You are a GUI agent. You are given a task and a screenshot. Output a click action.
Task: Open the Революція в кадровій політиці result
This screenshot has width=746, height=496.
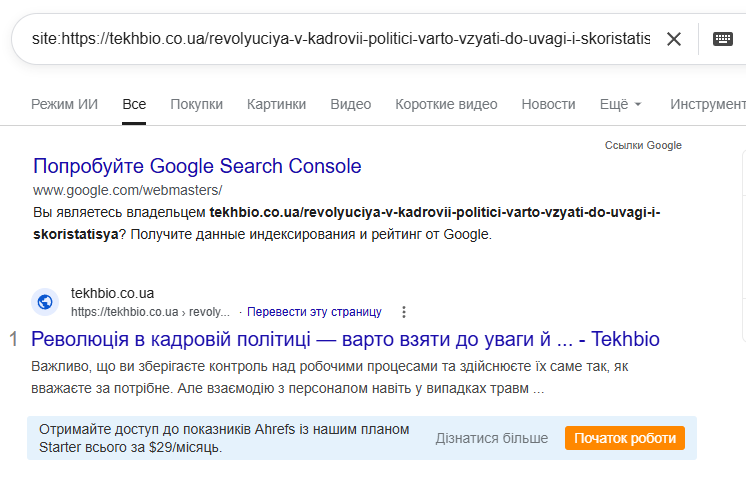[x=345, y=339]
